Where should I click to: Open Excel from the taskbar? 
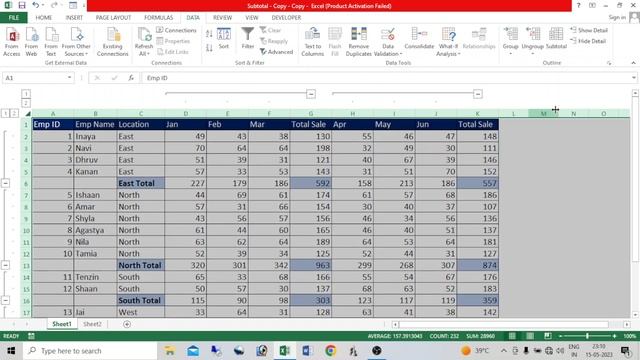[284, 351]
